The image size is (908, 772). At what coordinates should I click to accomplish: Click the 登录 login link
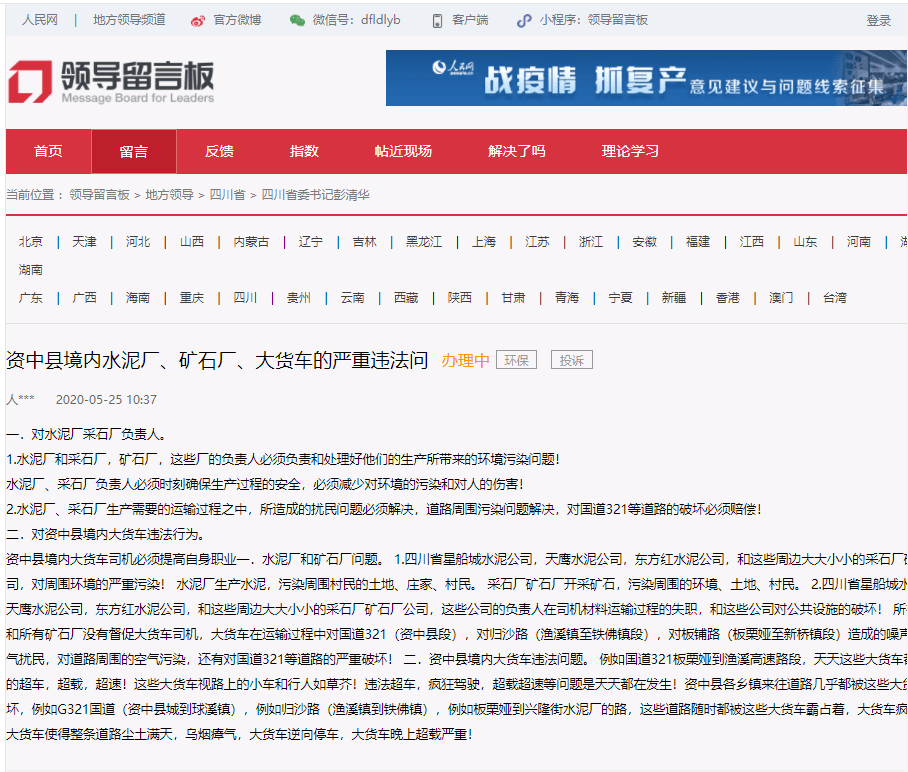coord(878,20)
